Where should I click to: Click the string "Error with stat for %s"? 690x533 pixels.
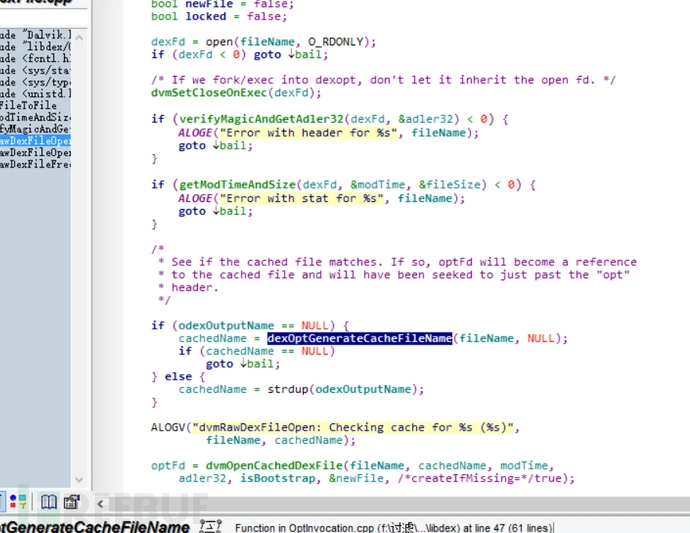(301, 198)
